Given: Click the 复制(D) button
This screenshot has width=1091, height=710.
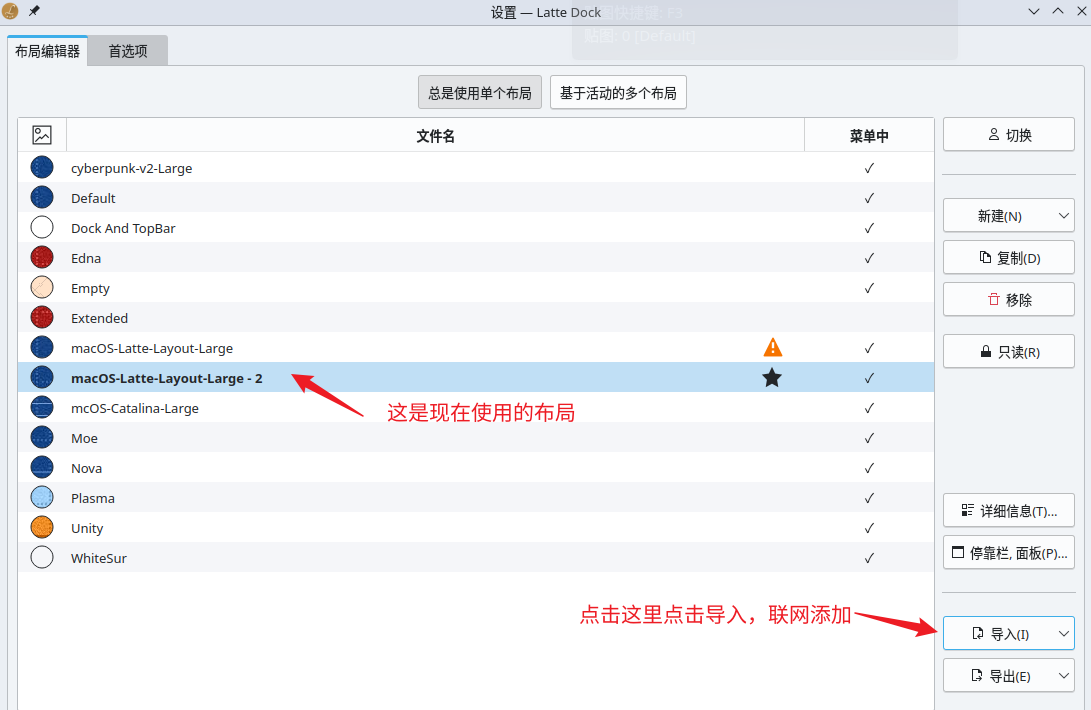Looking at the screenshot, I should click(1009, 258).
